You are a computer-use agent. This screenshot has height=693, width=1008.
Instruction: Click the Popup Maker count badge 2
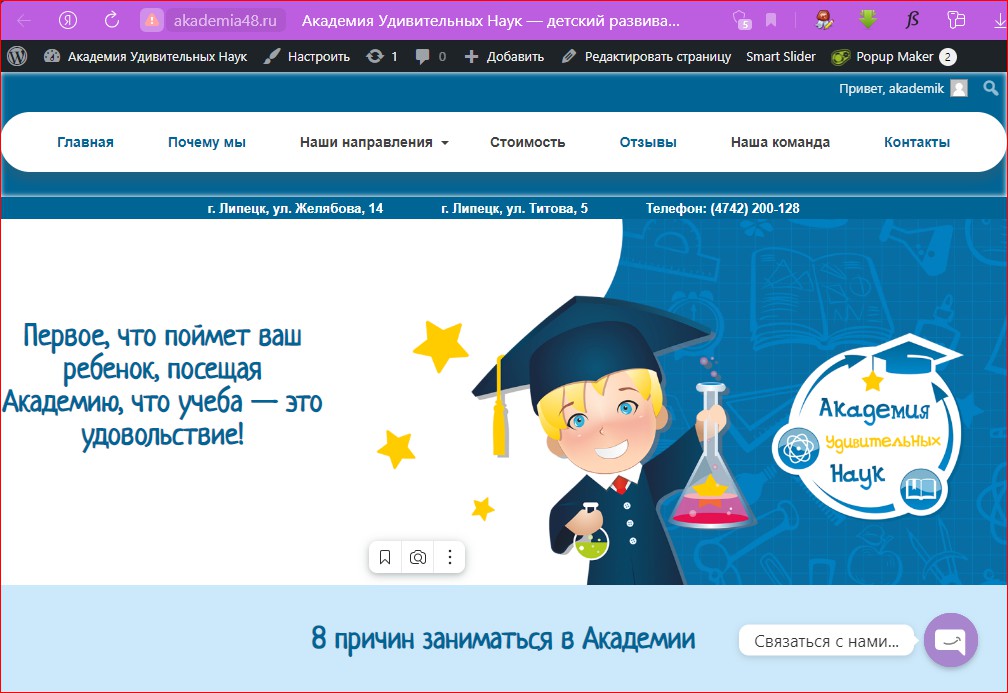click(x=948, y=57)
